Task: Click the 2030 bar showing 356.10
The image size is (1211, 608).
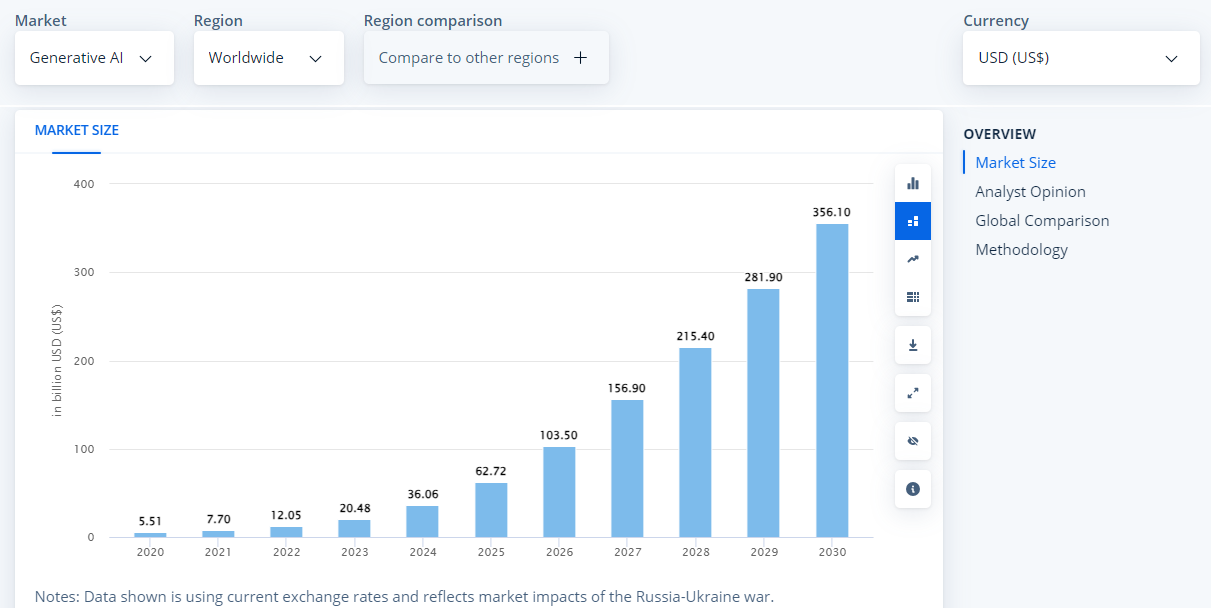Action: pos(832,380)
